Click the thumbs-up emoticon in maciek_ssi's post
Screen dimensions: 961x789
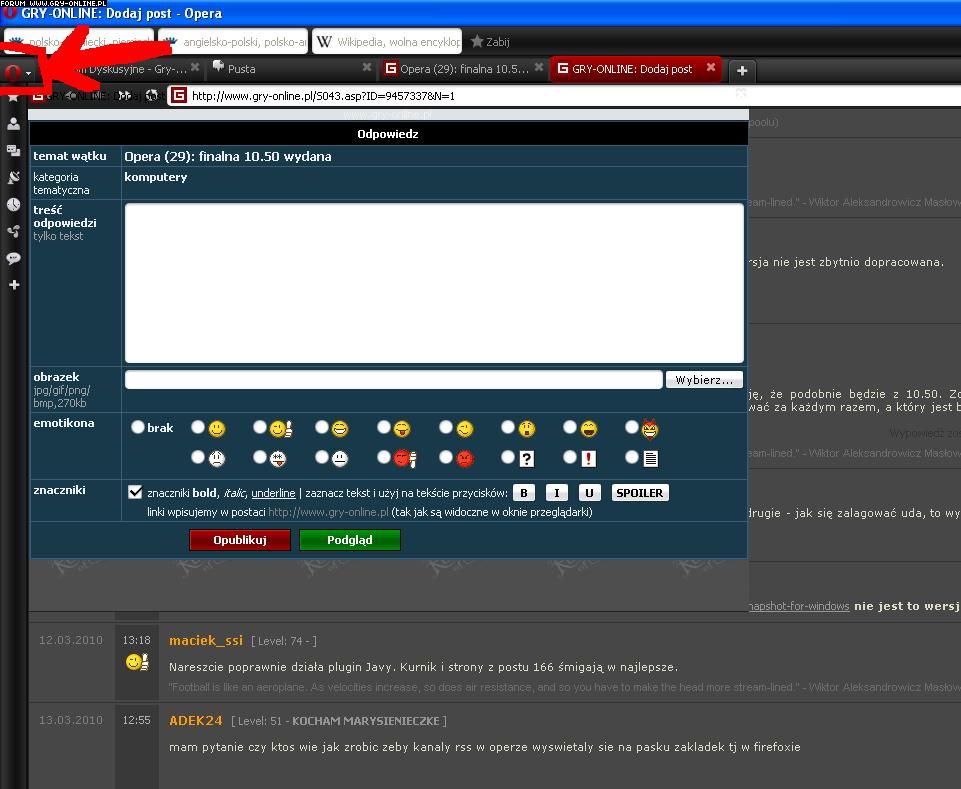pos(137,662)
